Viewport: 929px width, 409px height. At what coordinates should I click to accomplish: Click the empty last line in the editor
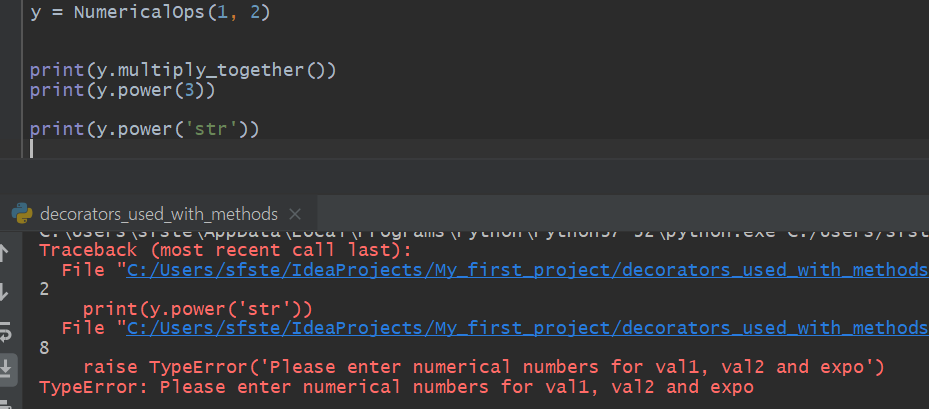point(200,149)
